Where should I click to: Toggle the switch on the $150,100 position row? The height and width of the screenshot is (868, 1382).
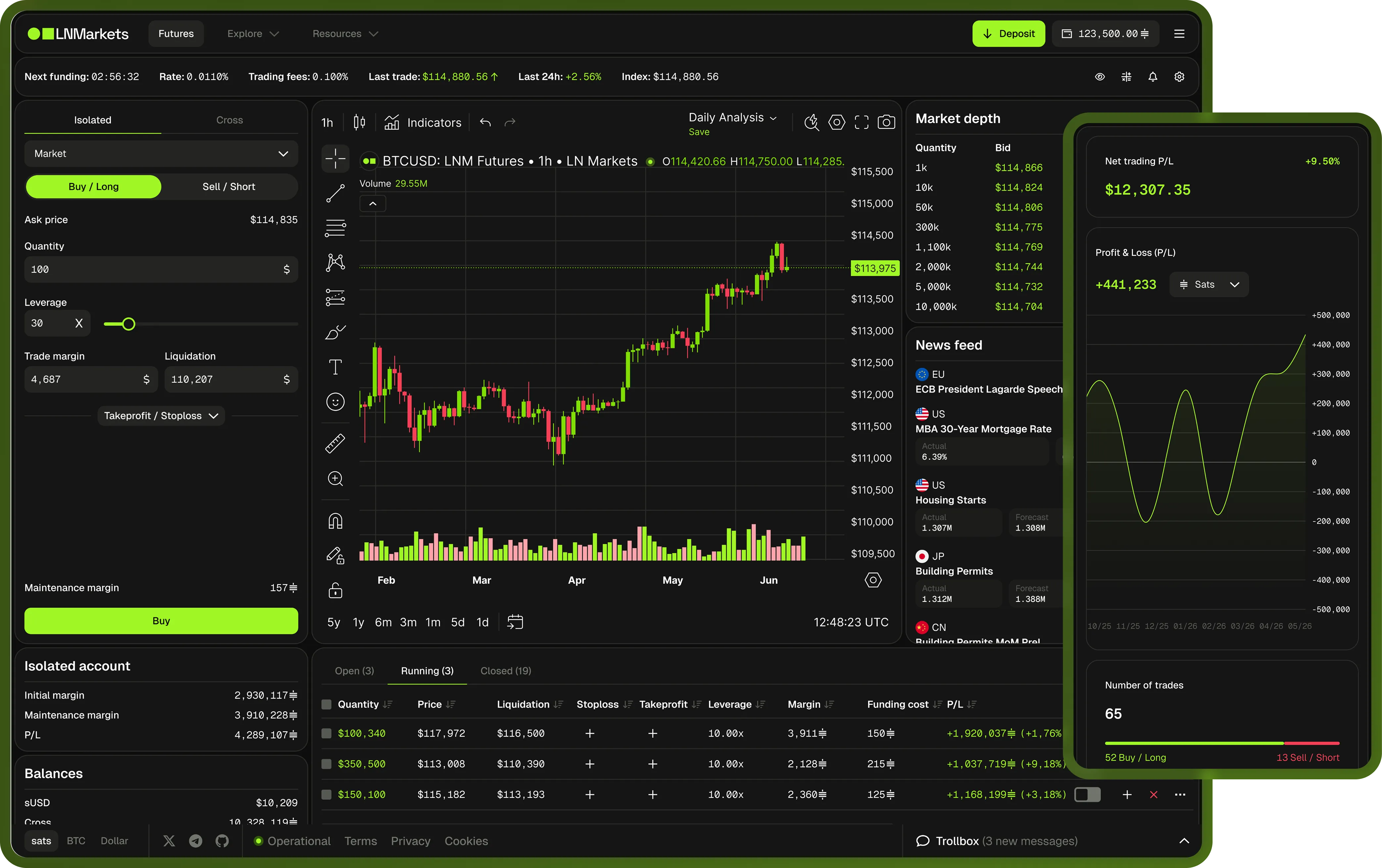point(1087,795)
